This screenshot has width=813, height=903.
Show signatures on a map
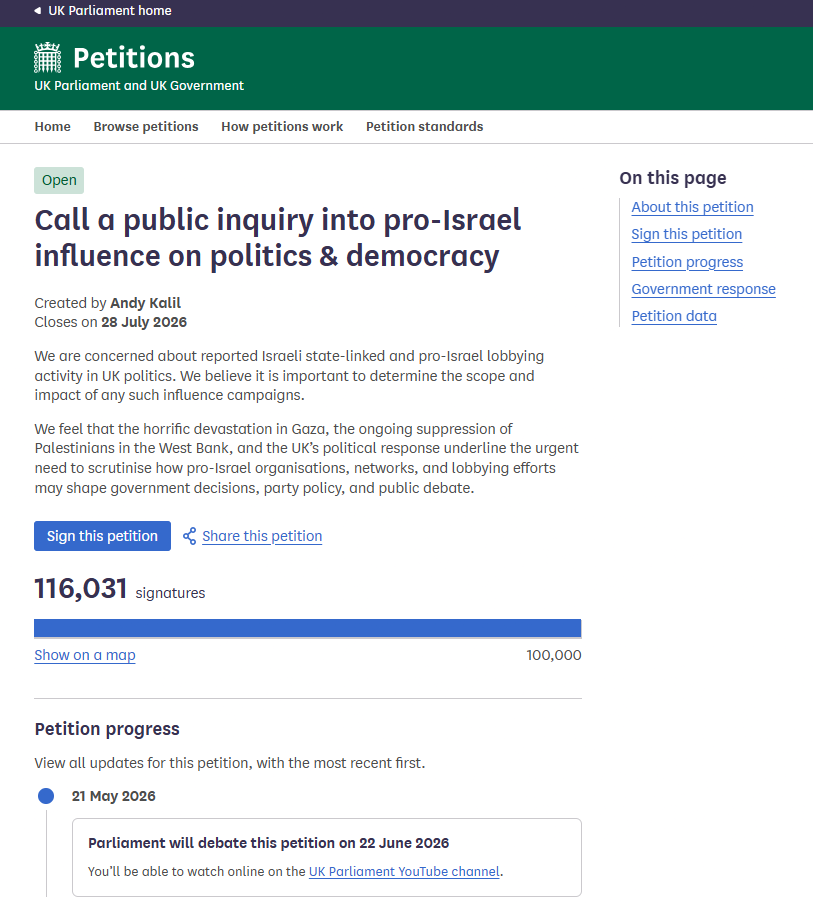click(85, 655)
